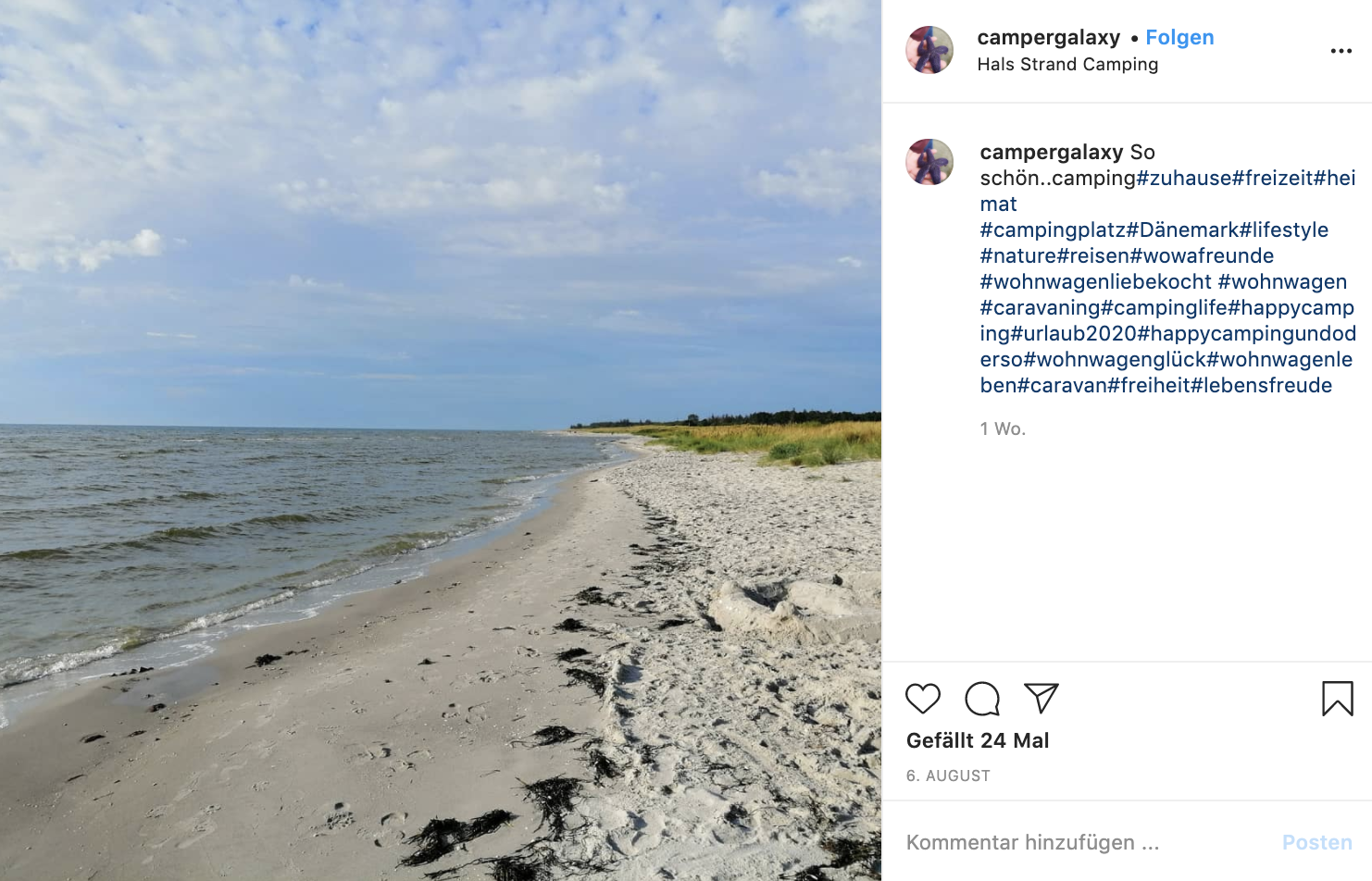Image resolution: width=1372 pixels, height=881 pixels.
Task: Save post with the bookmark icon
Action: click(1338, 699)
